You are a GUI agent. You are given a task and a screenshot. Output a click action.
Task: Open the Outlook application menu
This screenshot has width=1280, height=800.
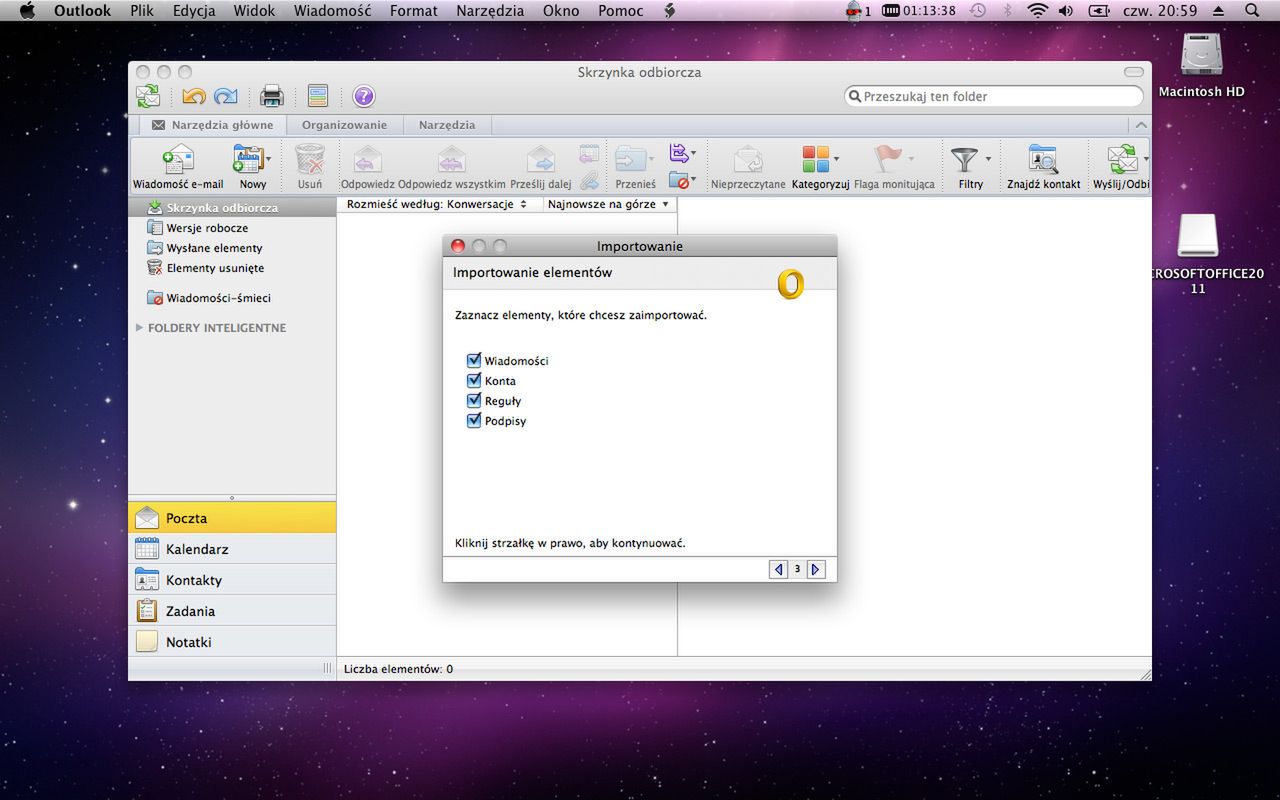click(82, 11)
